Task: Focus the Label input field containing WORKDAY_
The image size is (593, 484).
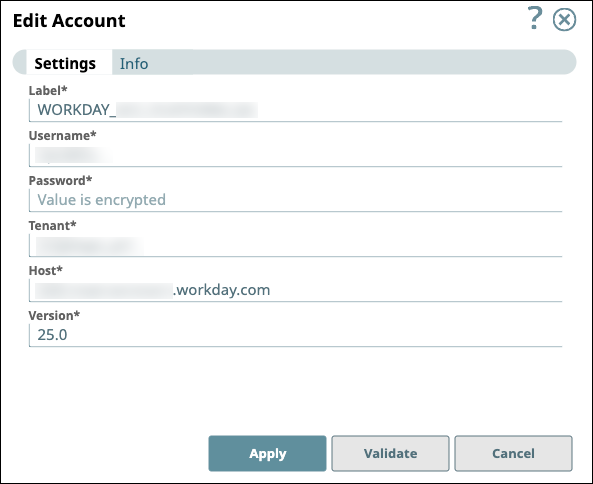Action: pyautogui.click(x=295, y=110)
